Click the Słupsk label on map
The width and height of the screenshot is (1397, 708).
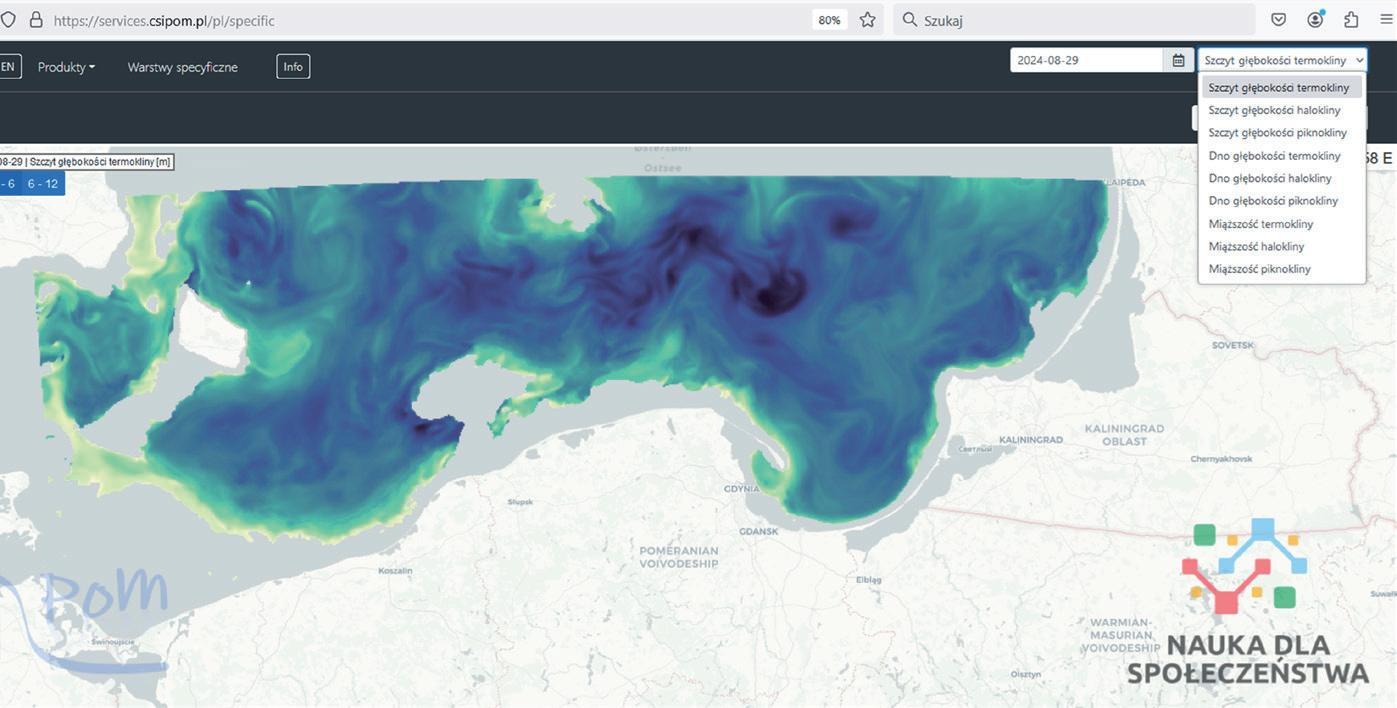(x=520, y=501)
